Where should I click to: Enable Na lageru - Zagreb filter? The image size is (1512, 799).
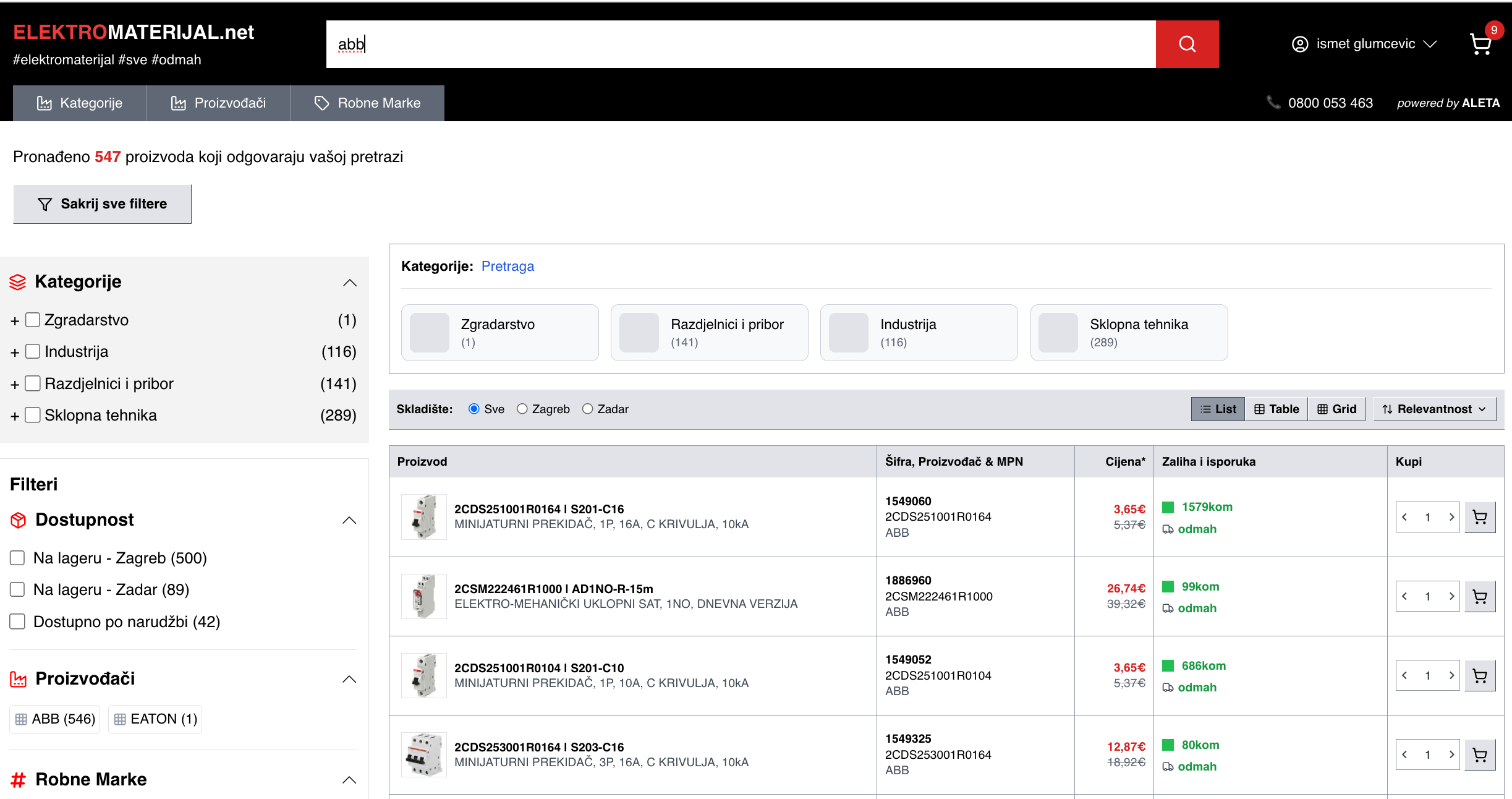coord(17,558)
